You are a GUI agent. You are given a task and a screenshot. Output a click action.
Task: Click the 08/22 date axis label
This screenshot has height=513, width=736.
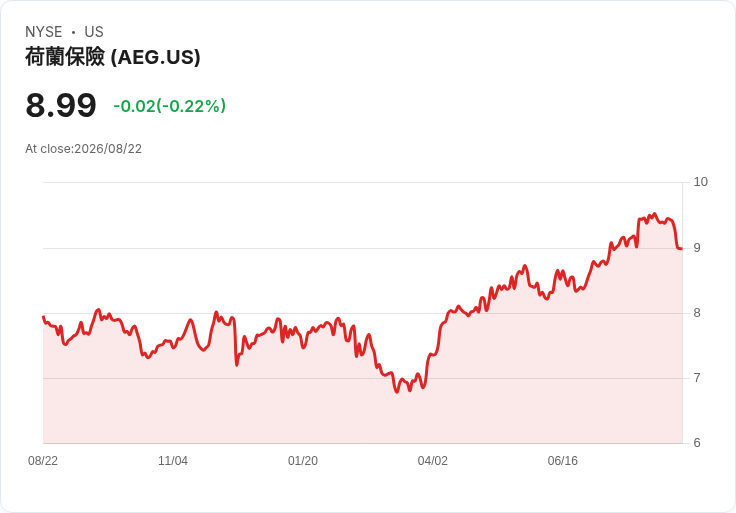click(x=43, y=461)
